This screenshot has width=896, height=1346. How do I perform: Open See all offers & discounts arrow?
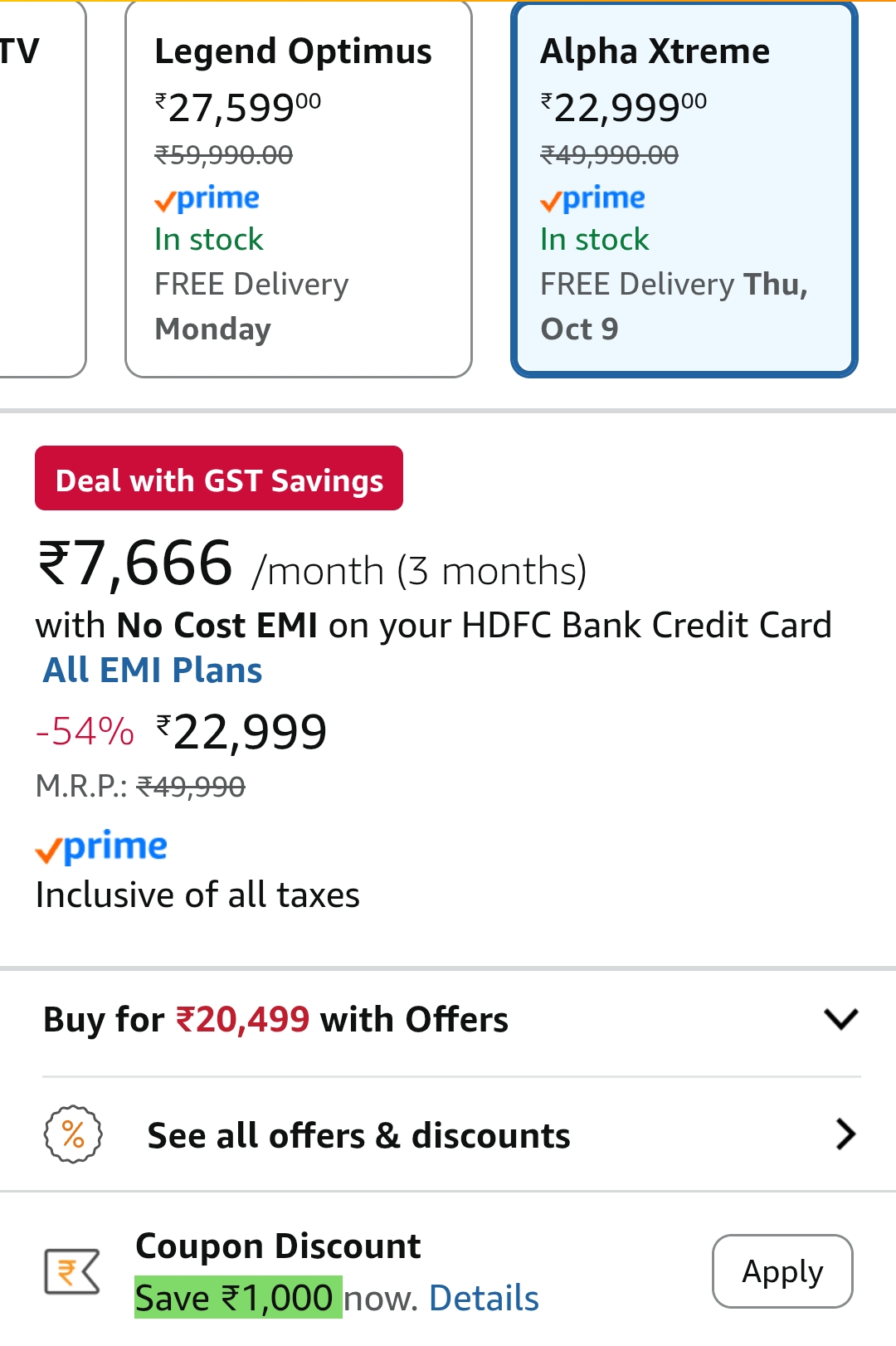click(x=845, y=1134)
